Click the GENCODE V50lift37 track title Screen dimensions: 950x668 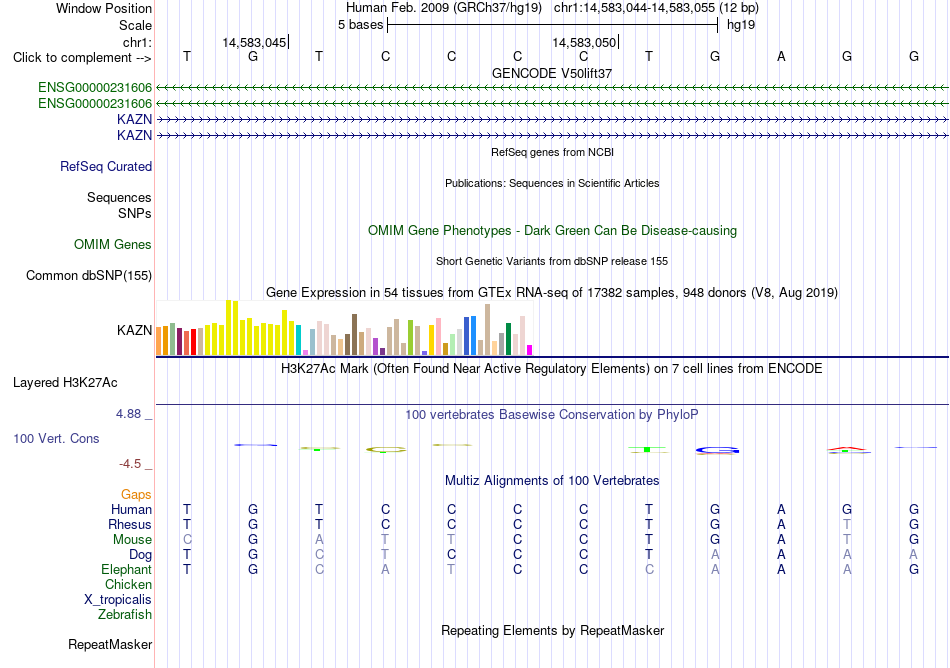point(552,73)
